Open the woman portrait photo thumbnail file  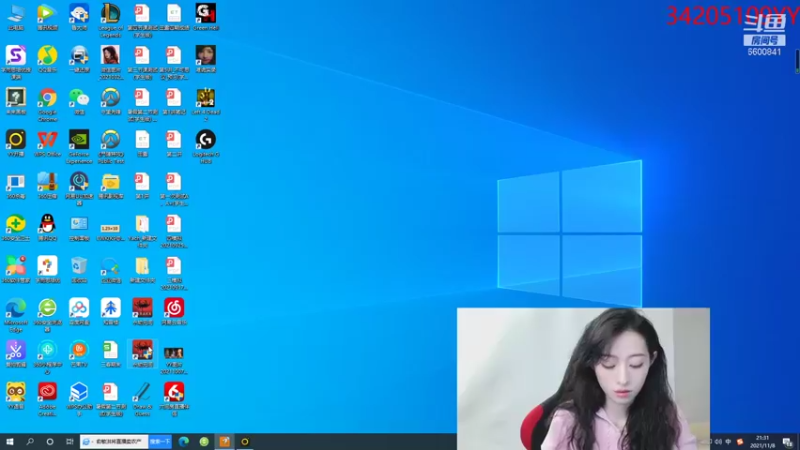pos(111,63)
